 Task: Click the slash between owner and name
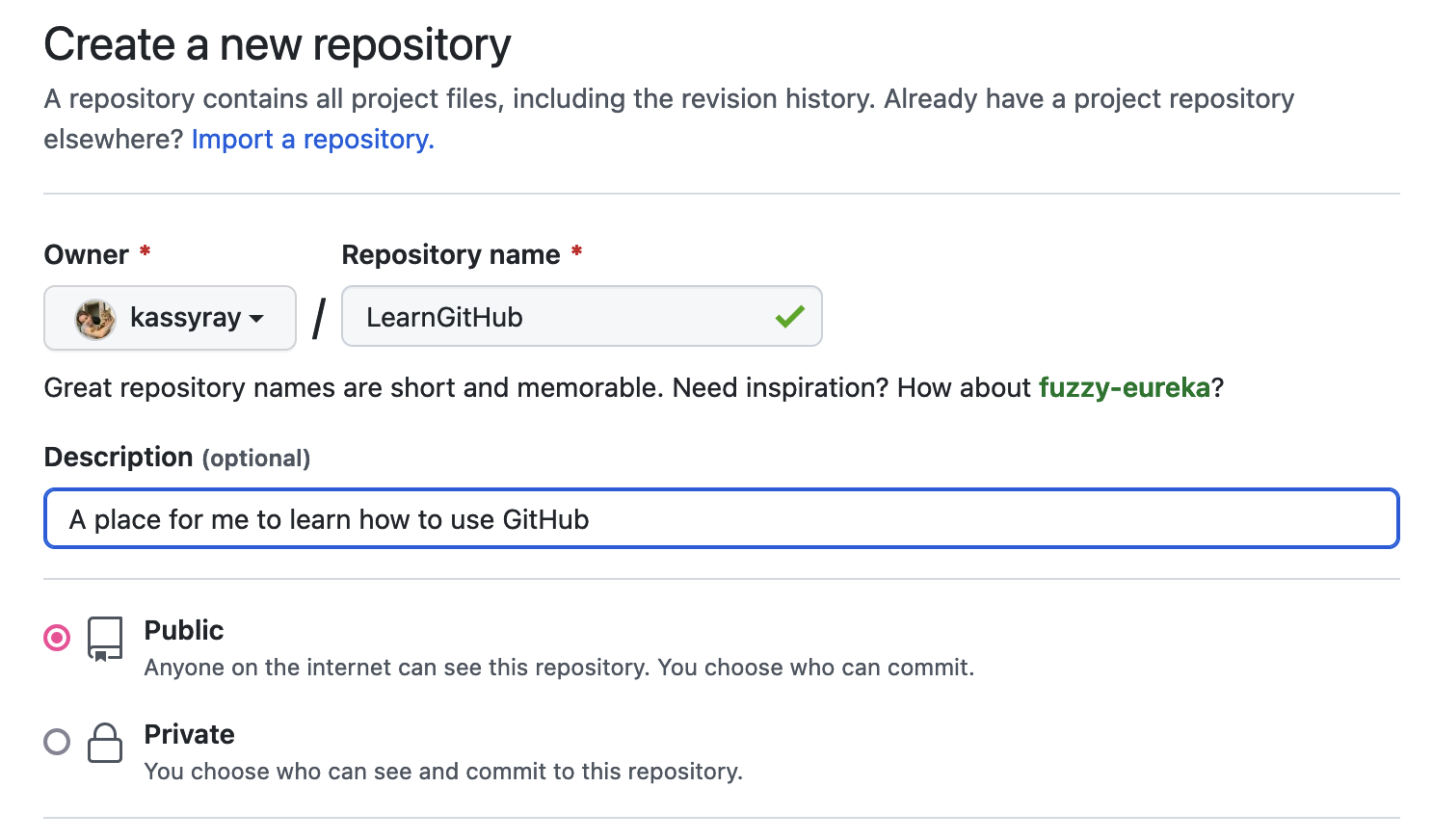tap(317, 318)
